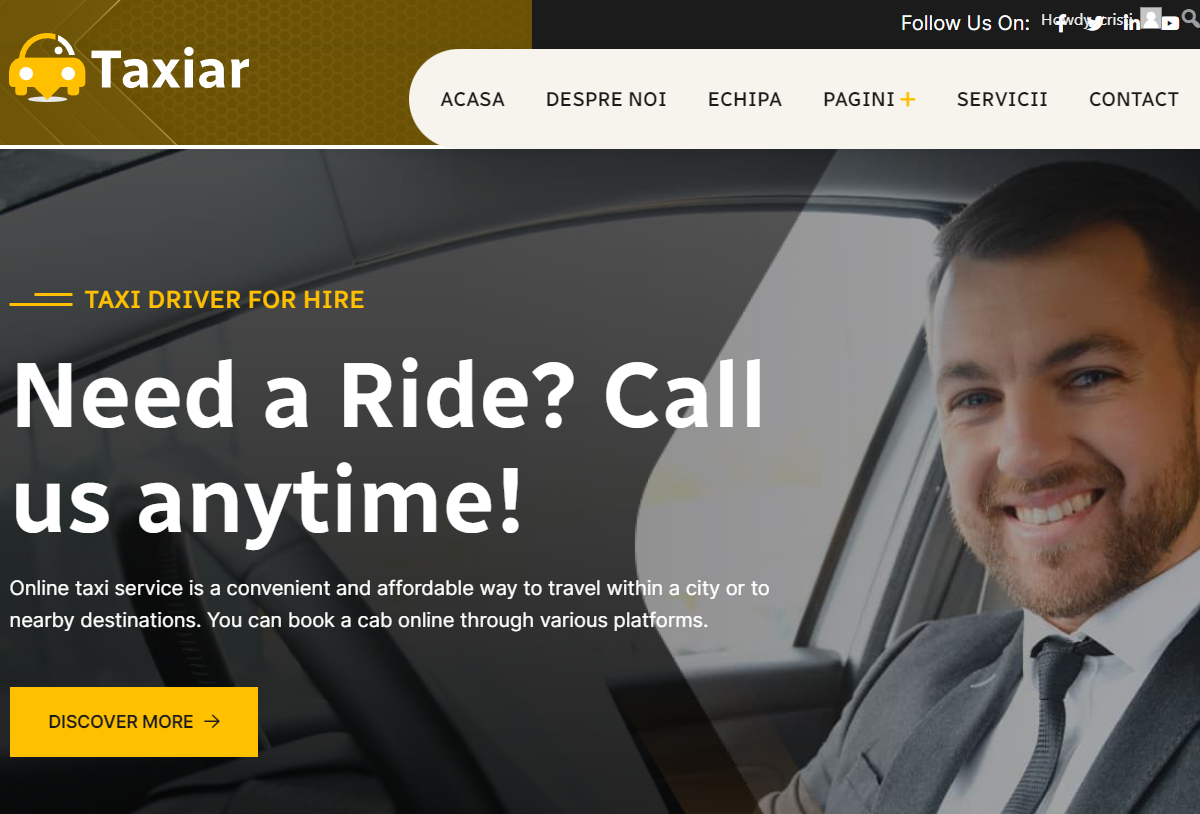Open the Servicii menu item
The width and height of the screenshot is (1200, 814).
pyautogui.click(x=1002, y=99)
